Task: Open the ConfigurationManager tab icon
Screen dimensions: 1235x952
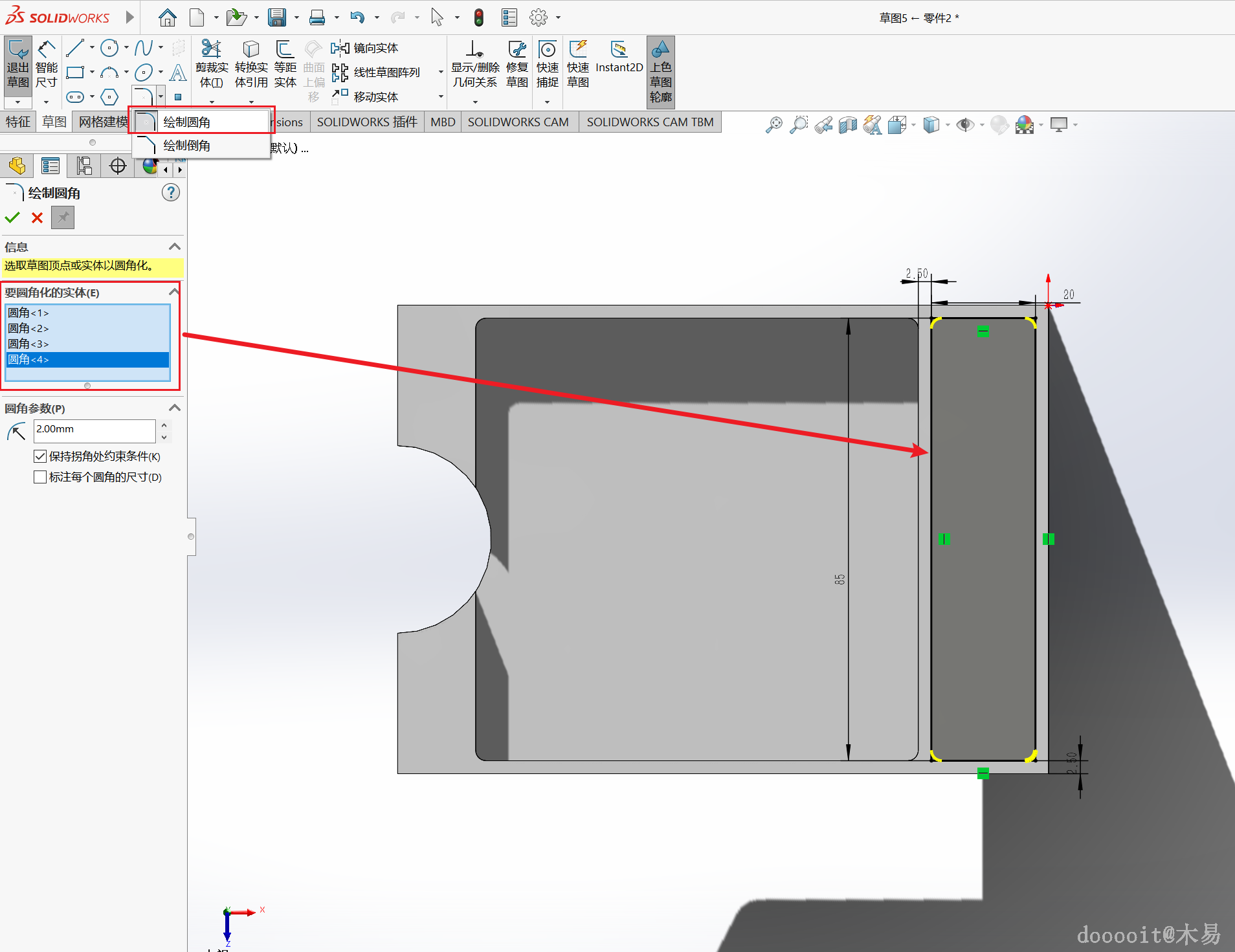Action: [84, 166]
